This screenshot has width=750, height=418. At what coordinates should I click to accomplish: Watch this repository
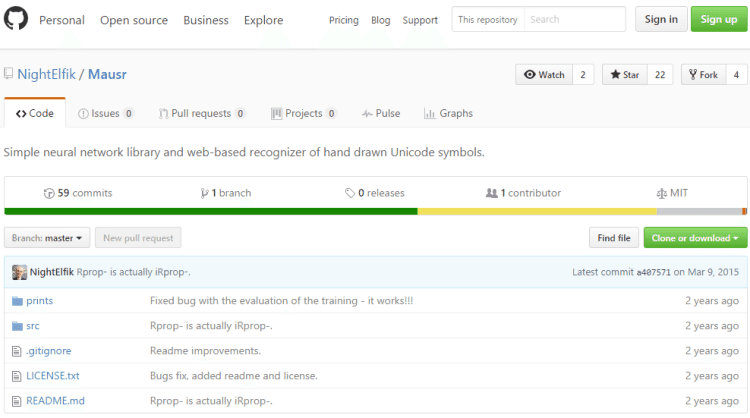(544, 75)
